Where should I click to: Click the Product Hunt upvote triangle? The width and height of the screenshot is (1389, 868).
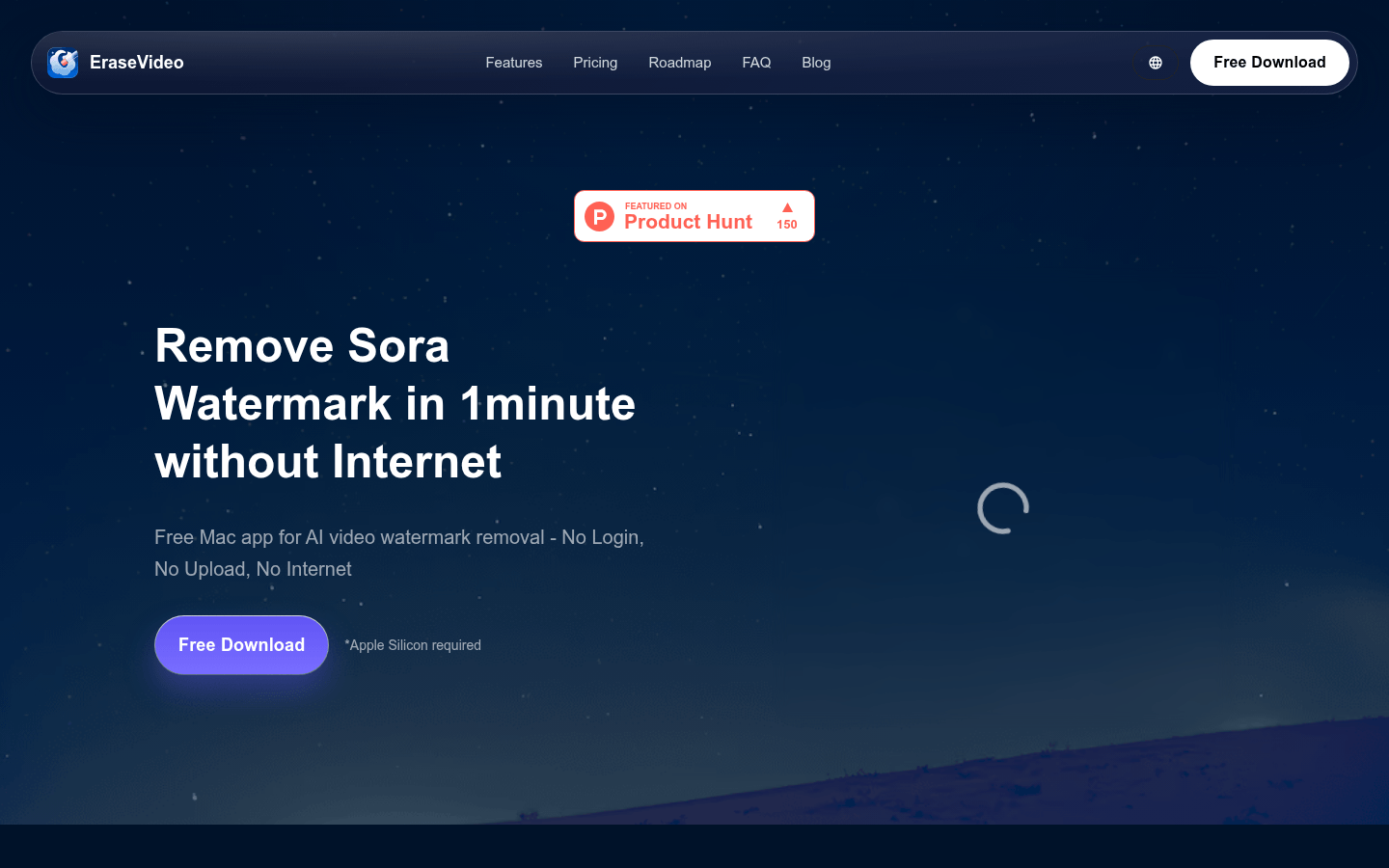(x=787, y=207)
